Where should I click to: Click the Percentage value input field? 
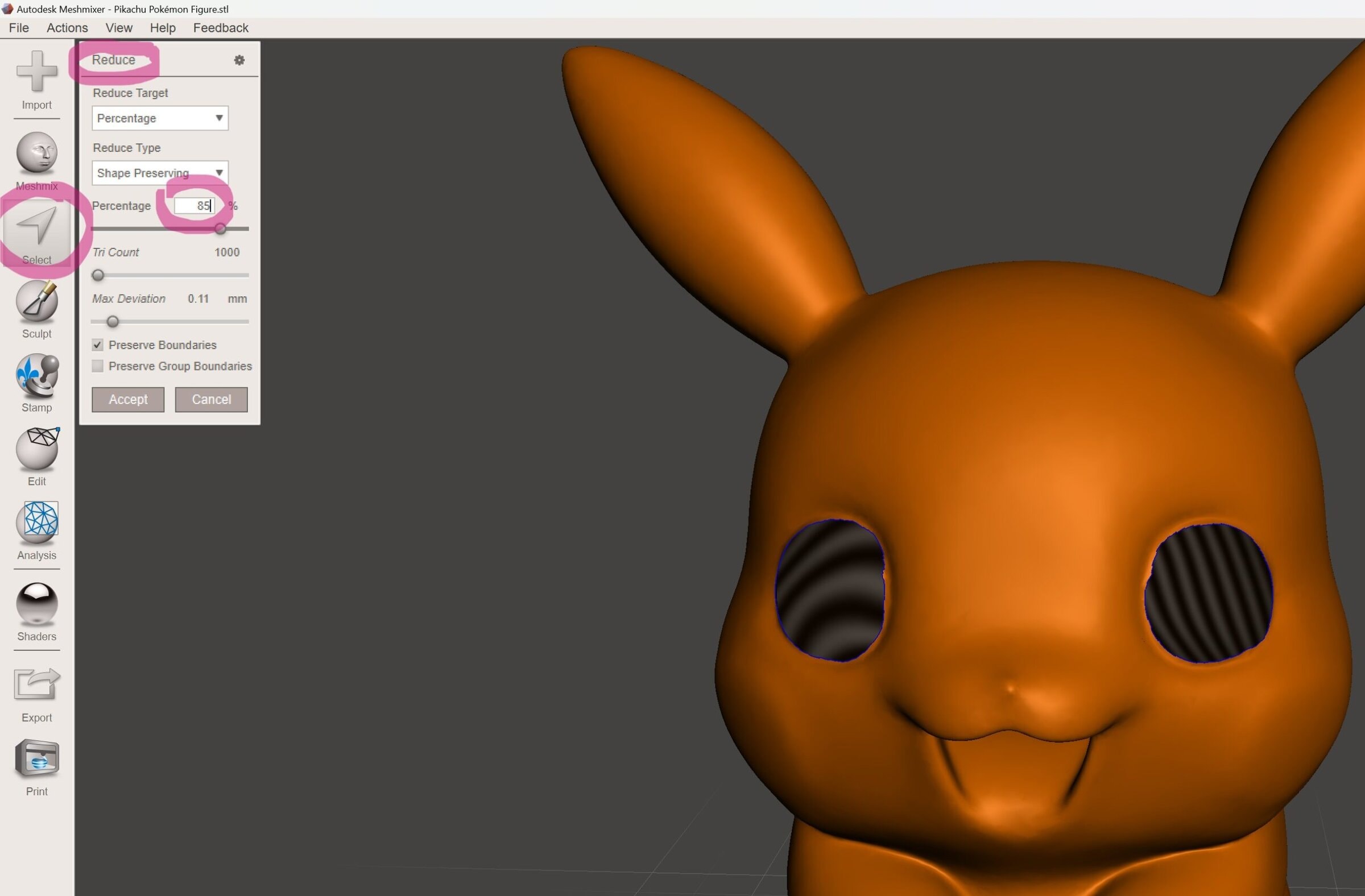click(x=194, y=206)
